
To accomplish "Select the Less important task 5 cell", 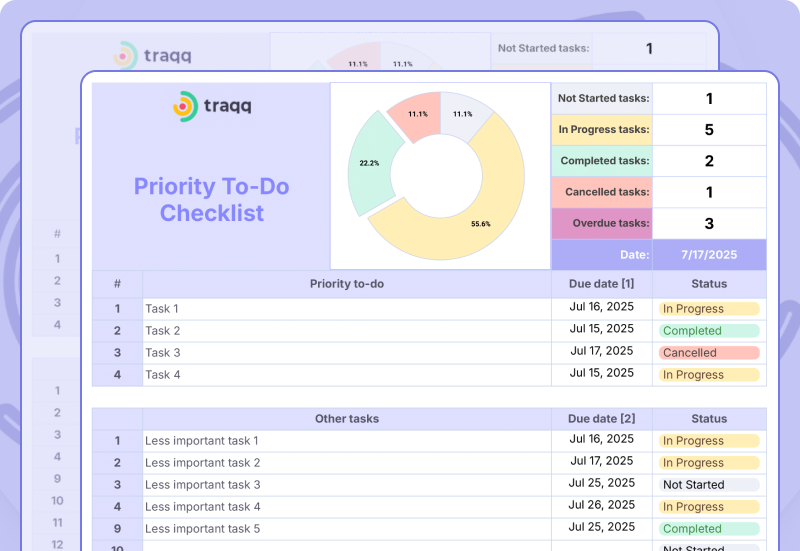I will tap(347, 529).
